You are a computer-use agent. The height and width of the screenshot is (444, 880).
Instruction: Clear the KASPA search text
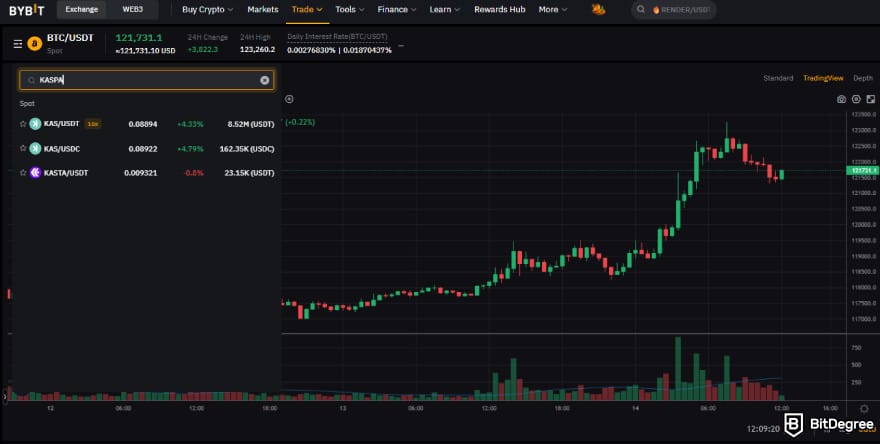pos(264,80)
